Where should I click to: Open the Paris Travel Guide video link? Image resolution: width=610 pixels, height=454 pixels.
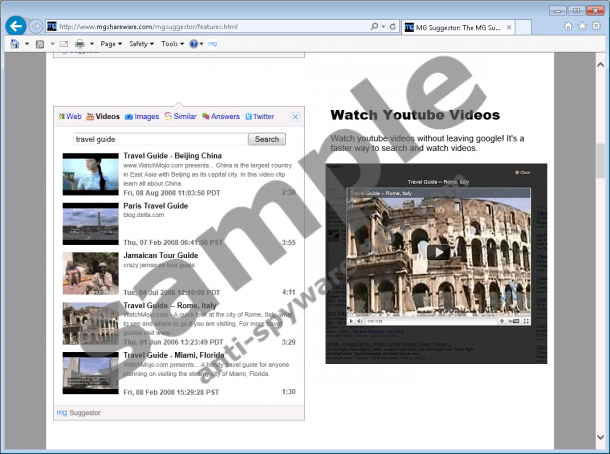point(155,206)
